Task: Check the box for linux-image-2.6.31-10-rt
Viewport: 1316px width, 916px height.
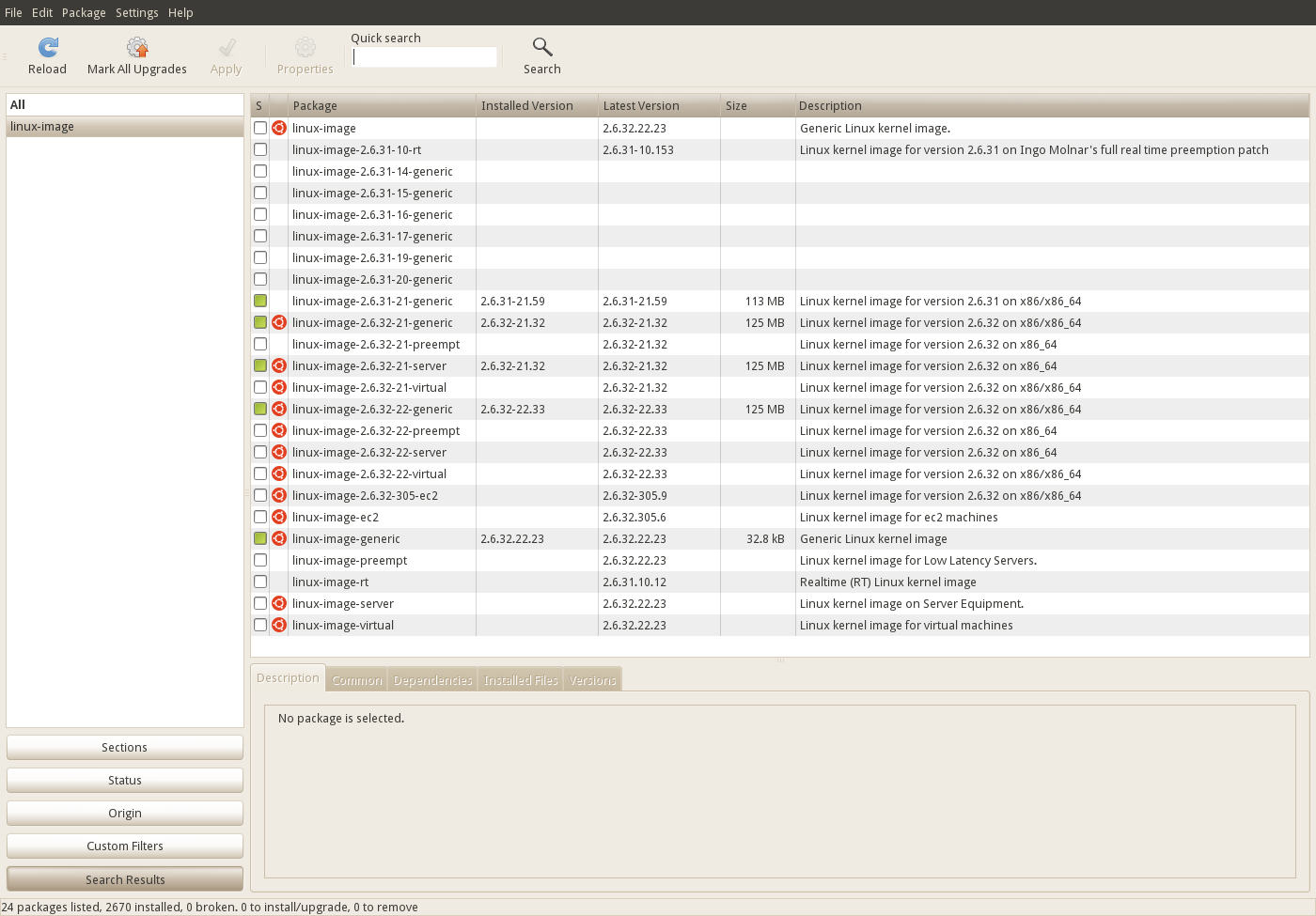Action: tap(260, 149)
